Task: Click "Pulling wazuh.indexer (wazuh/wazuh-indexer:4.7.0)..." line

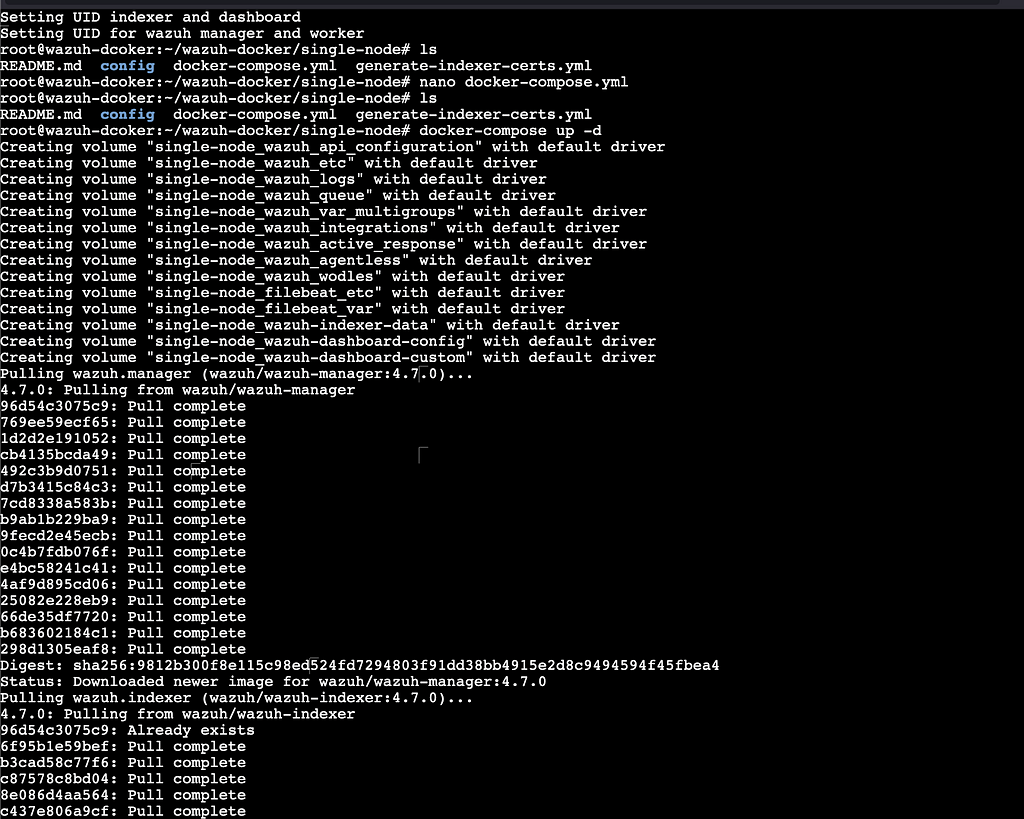Action: (x=236, y=698)
